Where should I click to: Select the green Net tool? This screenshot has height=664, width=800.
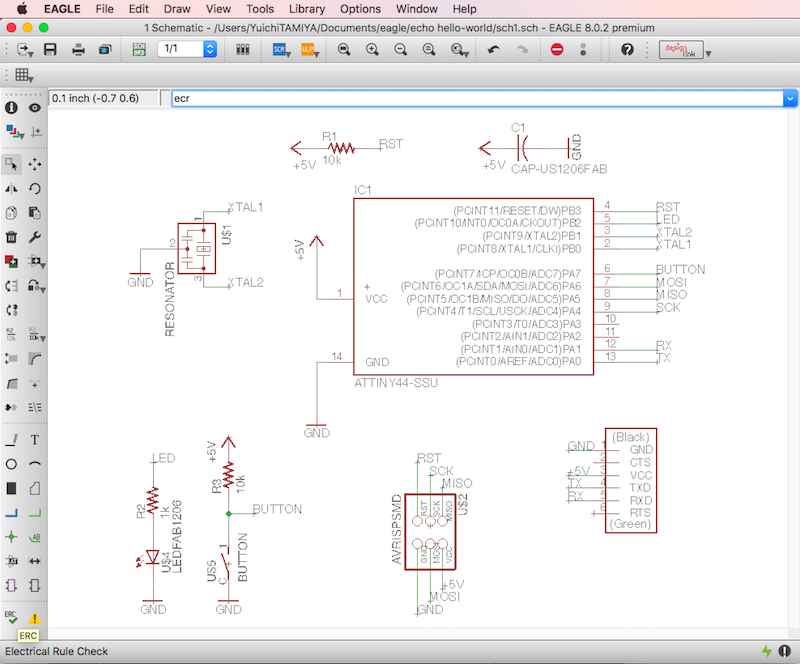pos(35,513)
